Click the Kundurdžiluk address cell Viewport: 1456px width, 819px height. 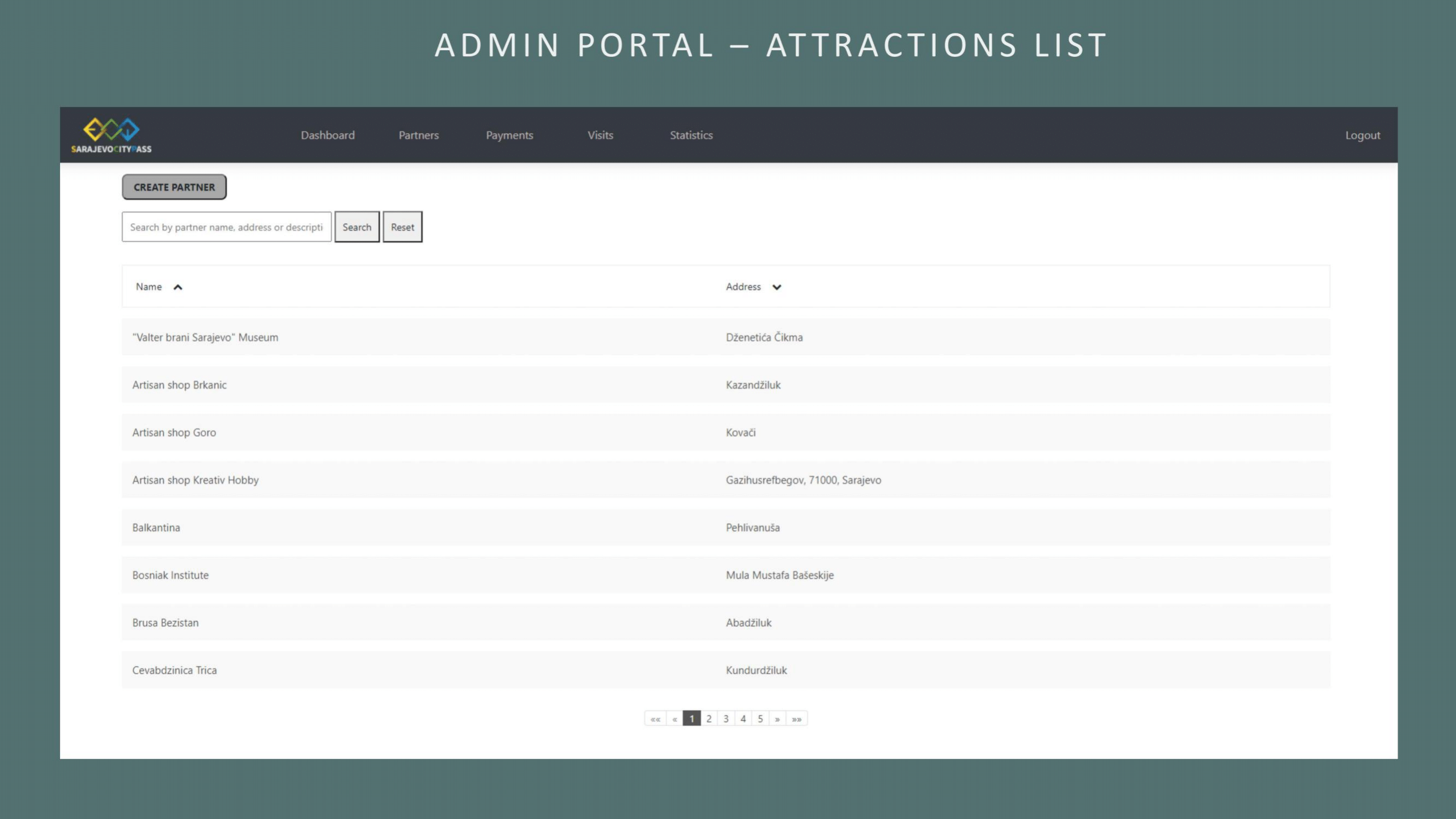756,670
